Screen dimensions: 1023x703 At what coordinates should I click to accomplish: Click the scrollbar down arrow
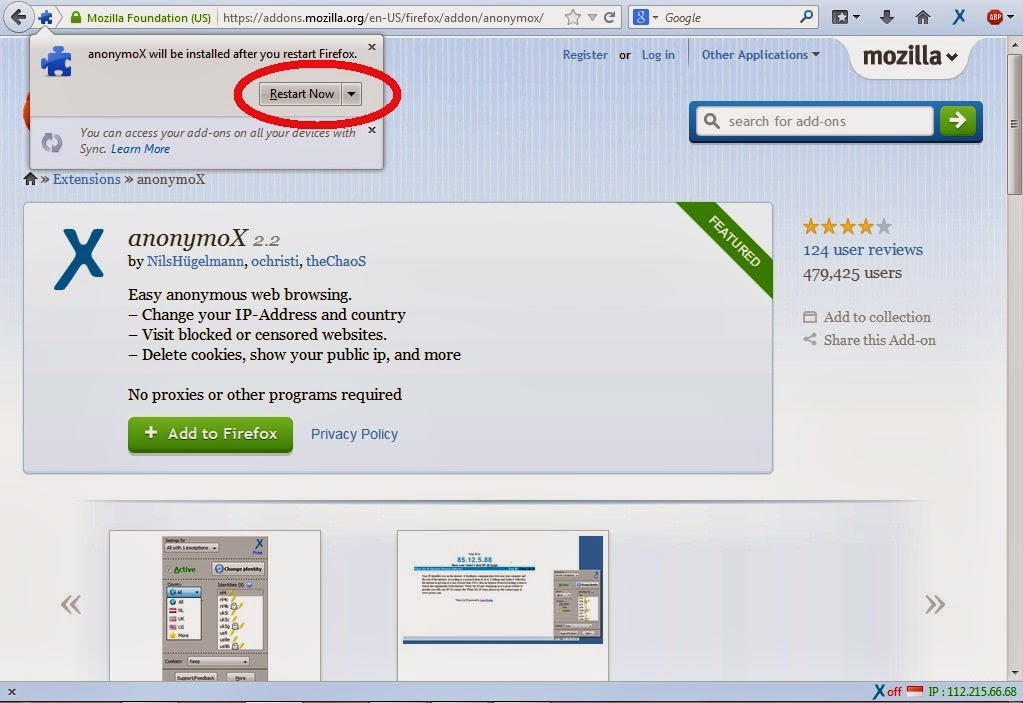coord(1015,674)
